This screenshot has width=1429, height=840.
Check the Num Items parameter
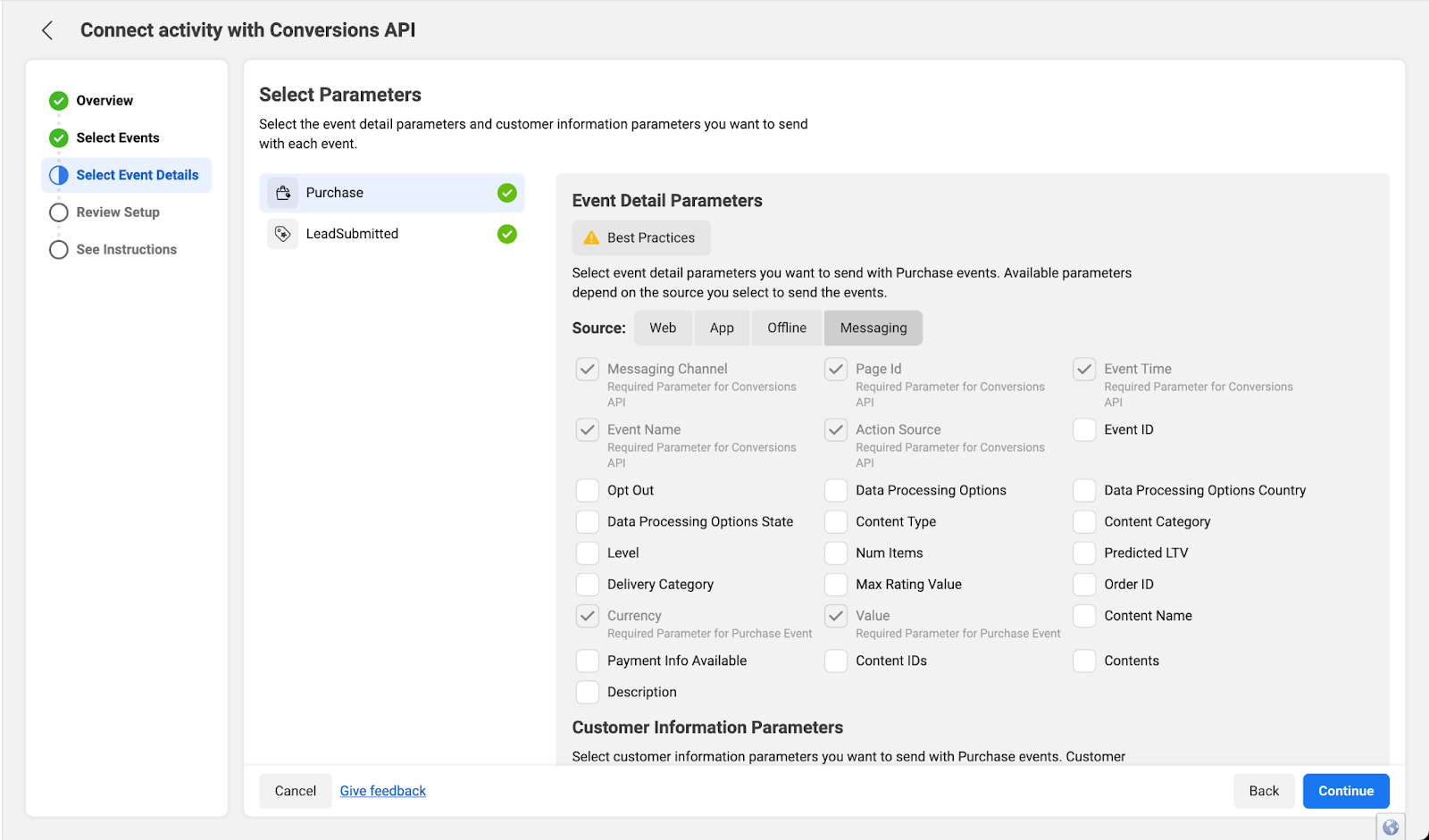[x=836, y=553]
